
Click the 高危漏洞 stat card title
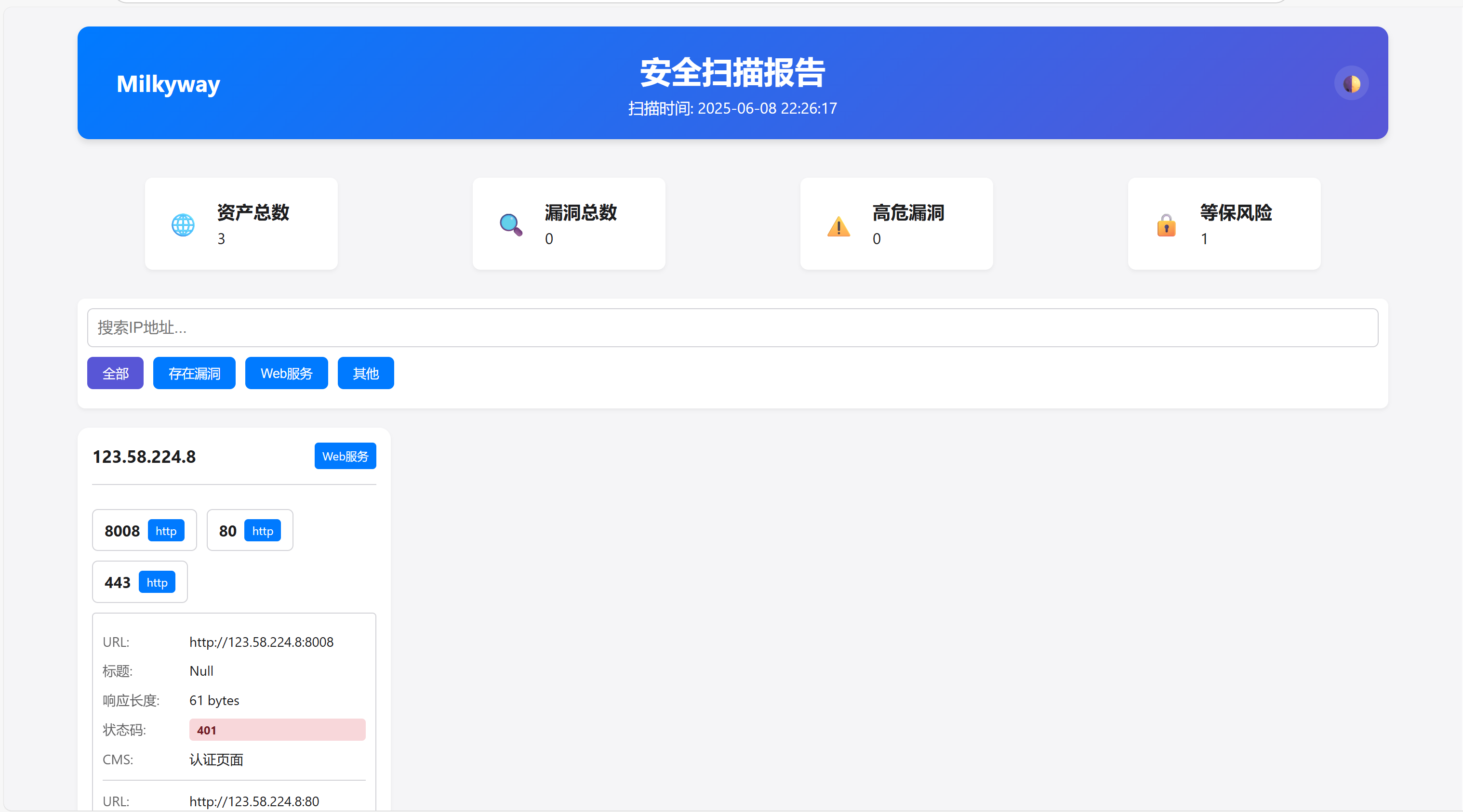pyautogui.click(x=908, y=212)
